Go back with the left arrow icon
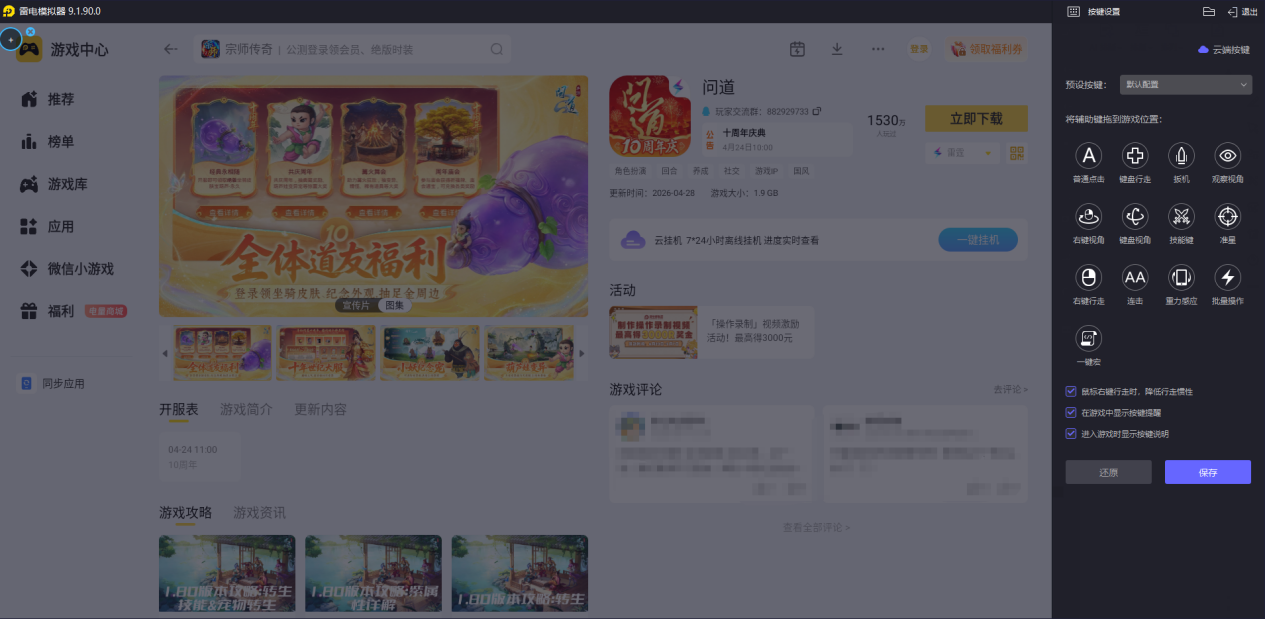The width and height of the screenshot is (1265, 619). [170, 49]
